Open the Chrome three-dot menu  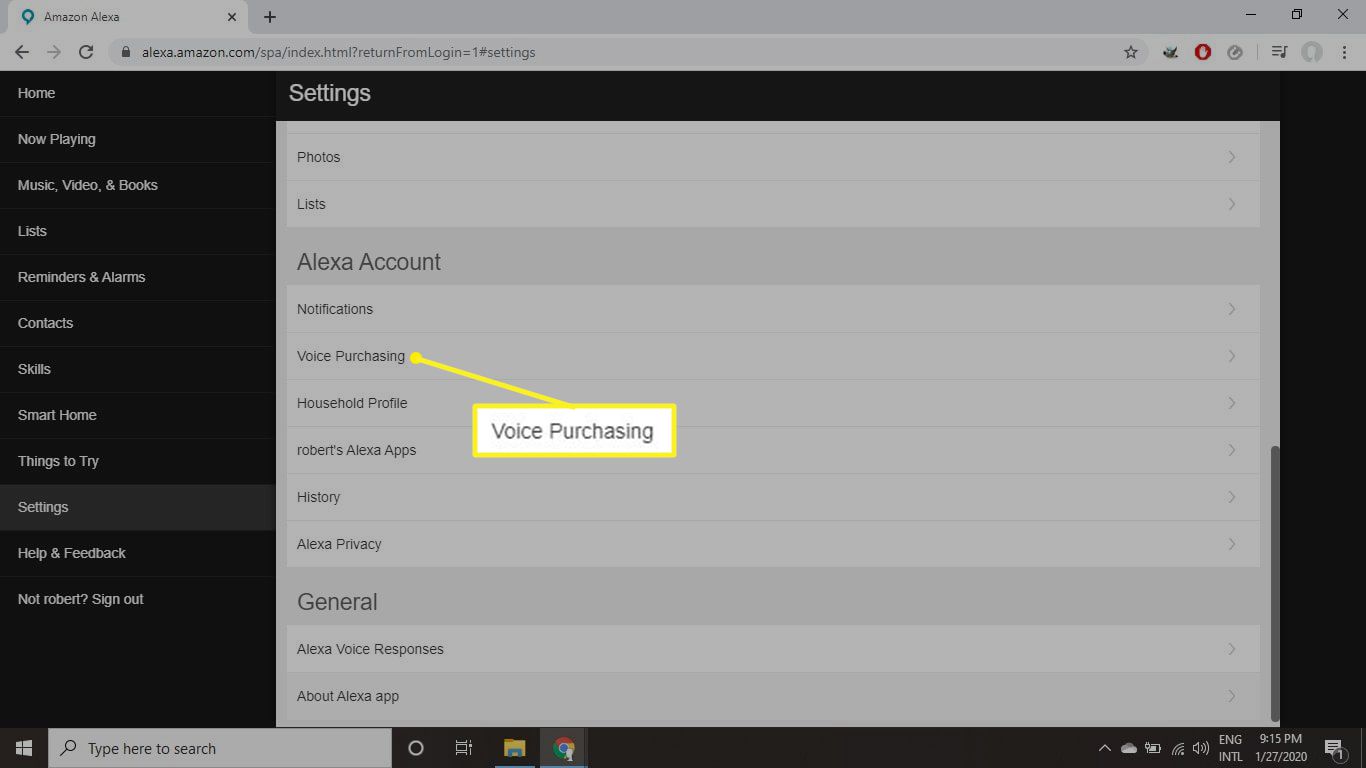(1345, 52)
